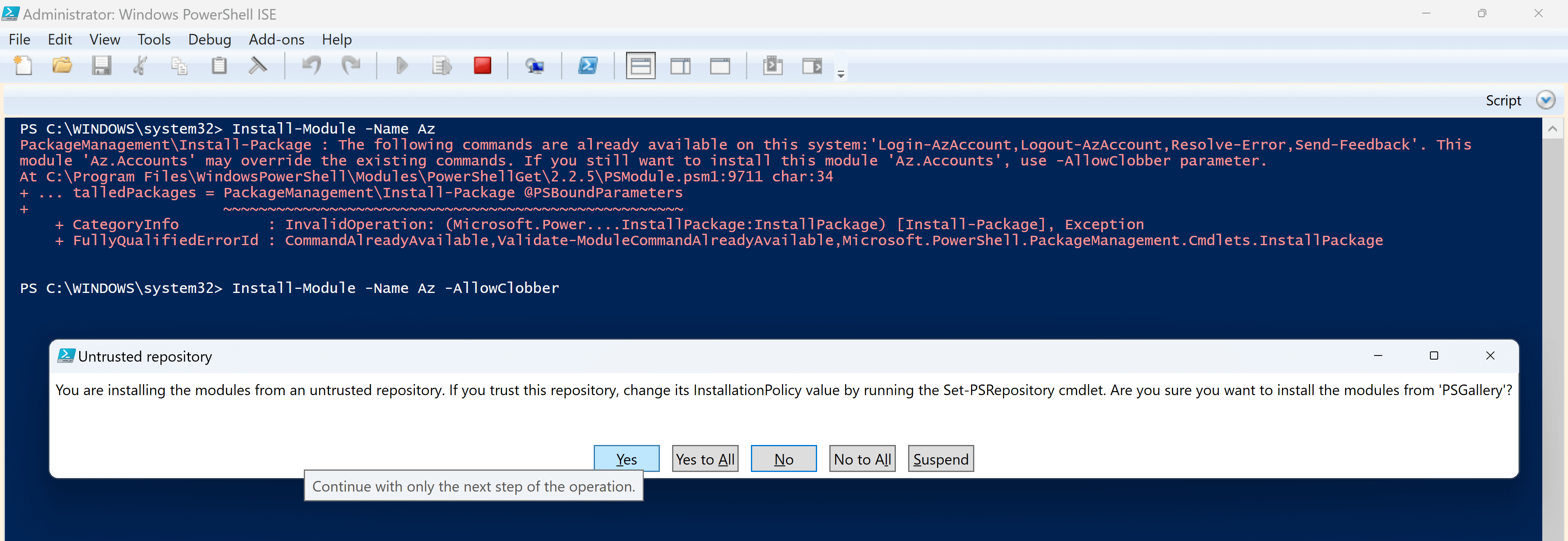Click the 'FullyQualifiedErrorId' error line
The image size is (1568, 541).
(x=718, y=240)
